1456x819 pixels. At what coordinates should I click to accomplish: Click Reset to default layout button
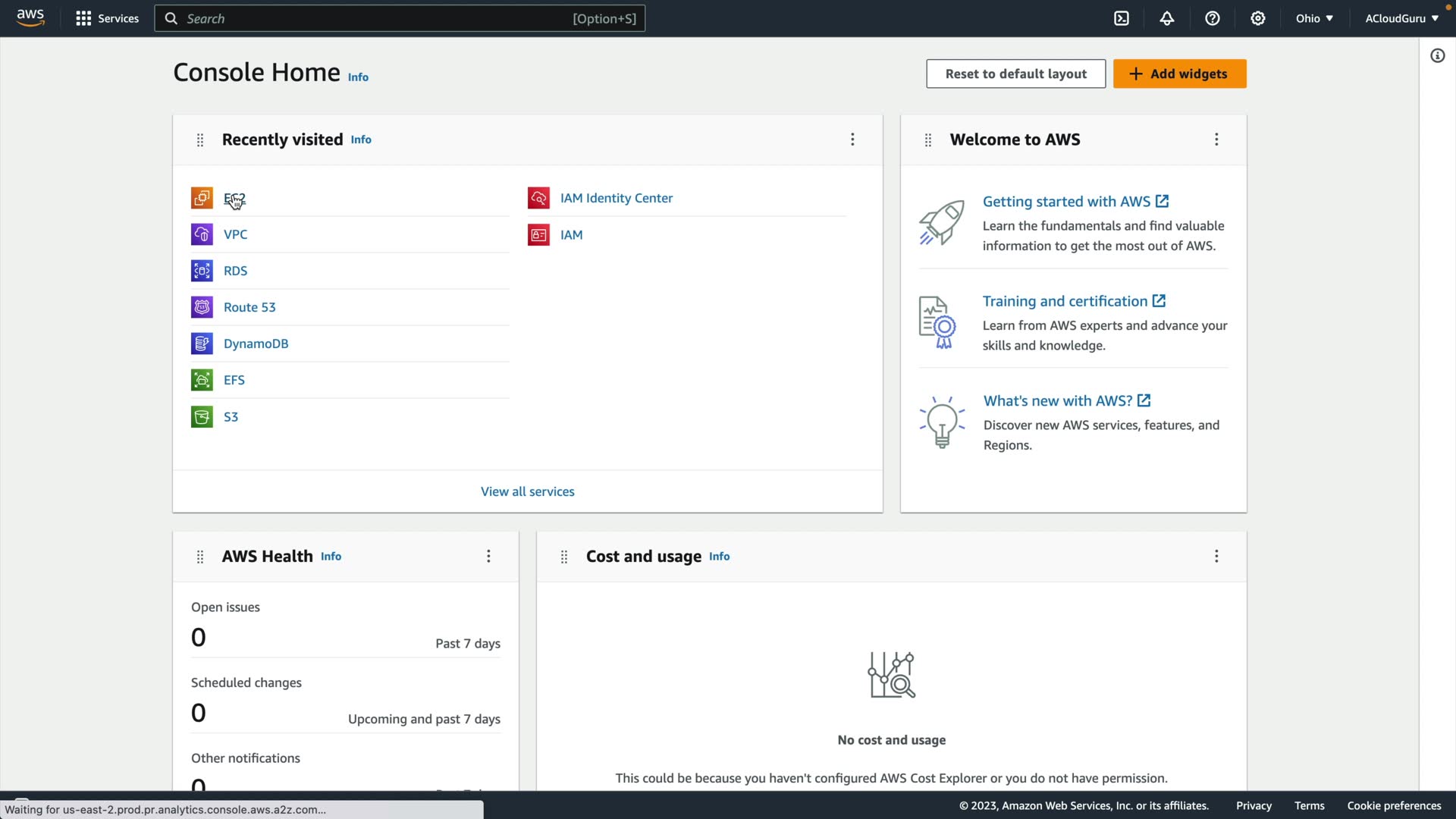pos(1015,74)
